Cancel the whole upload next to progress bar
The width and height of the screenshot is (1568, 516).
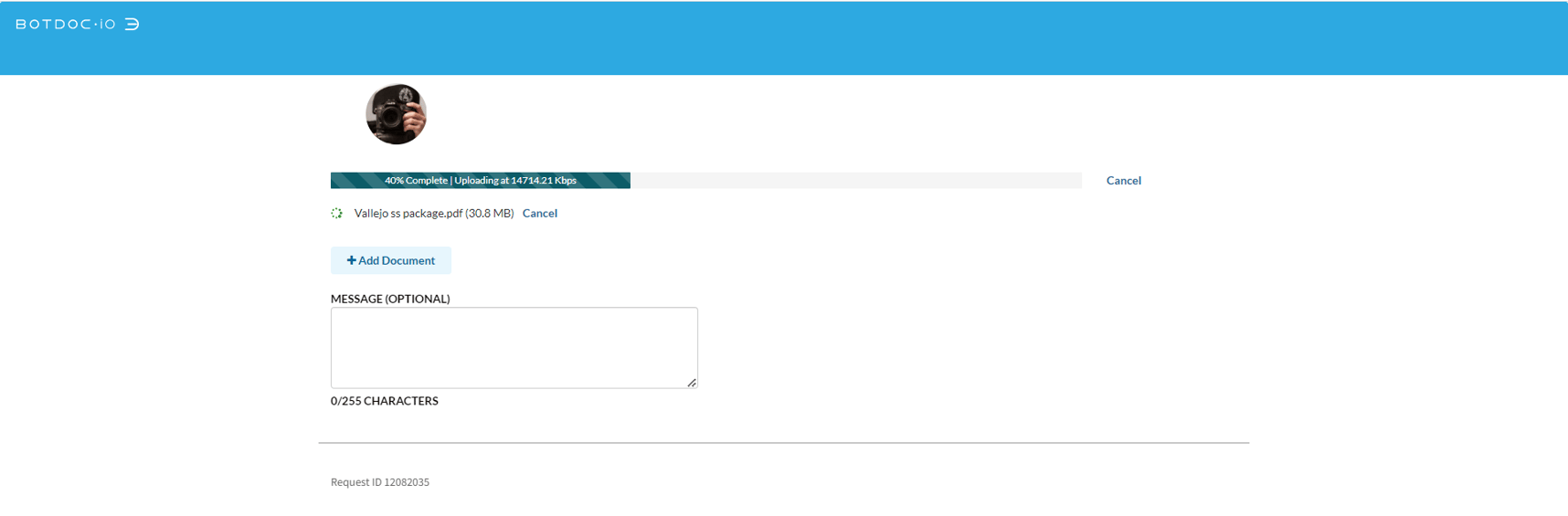pos(1123,181)
